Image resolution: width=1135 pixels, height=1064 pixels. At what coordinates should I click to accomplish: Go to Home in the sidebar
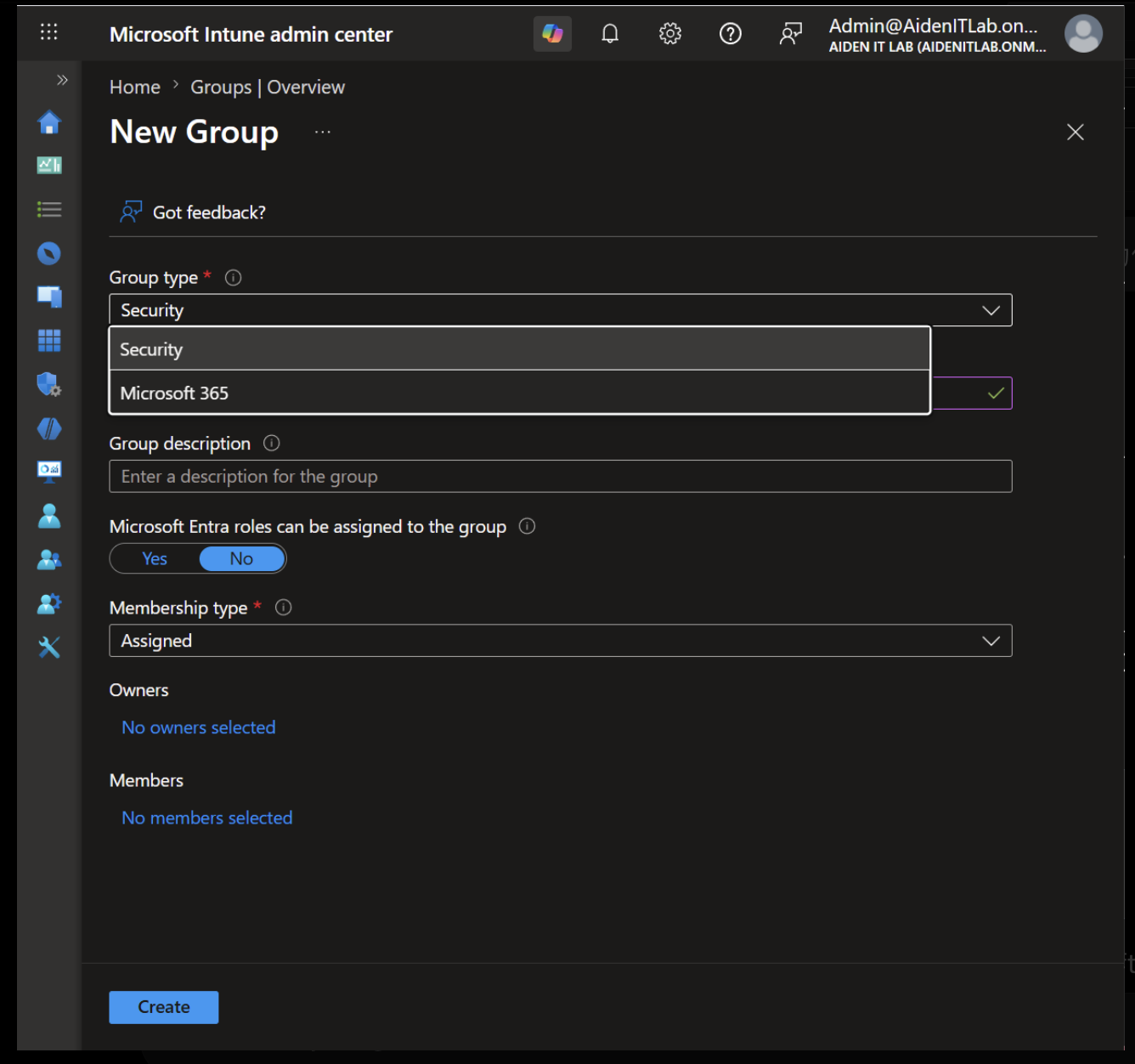coord(49,122)
